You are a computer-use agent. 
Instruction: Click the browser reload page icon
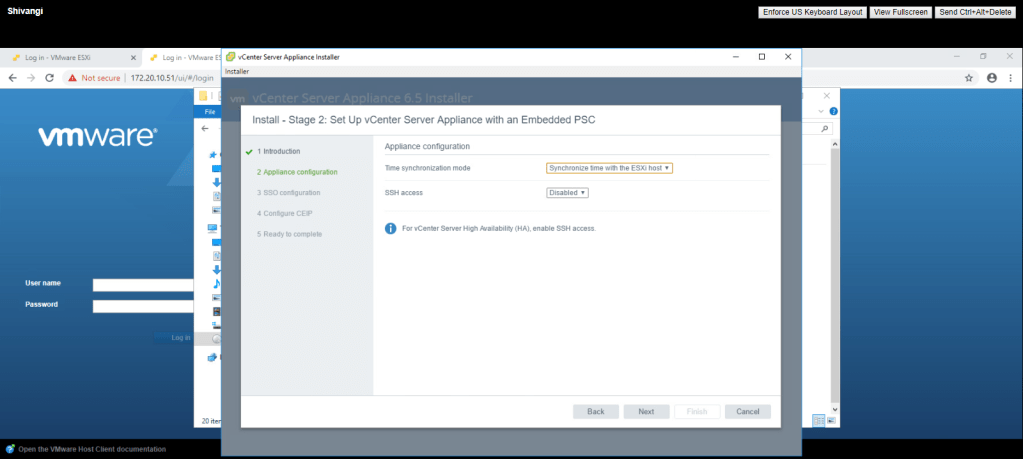point(51,78)
